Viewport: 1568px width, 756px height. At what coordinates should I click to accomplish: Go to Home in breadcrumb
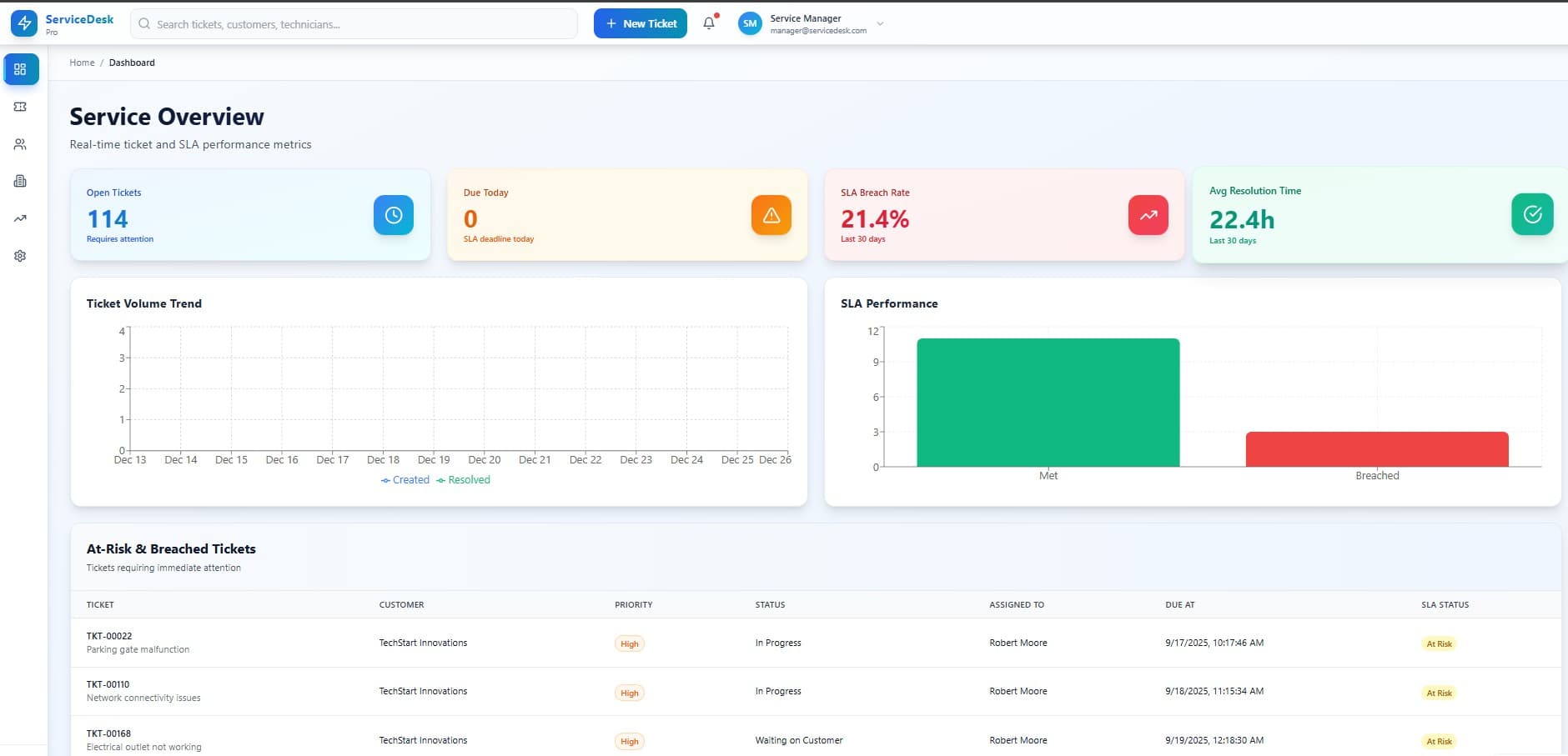[82, 63]
